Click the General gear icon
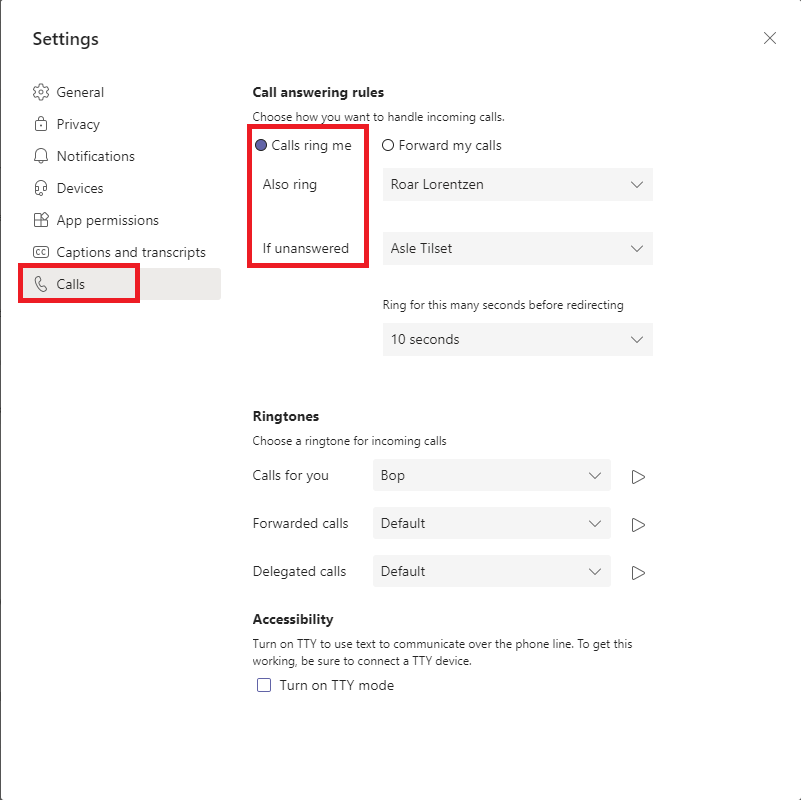 pyautogui.click(x=41, y=92)
